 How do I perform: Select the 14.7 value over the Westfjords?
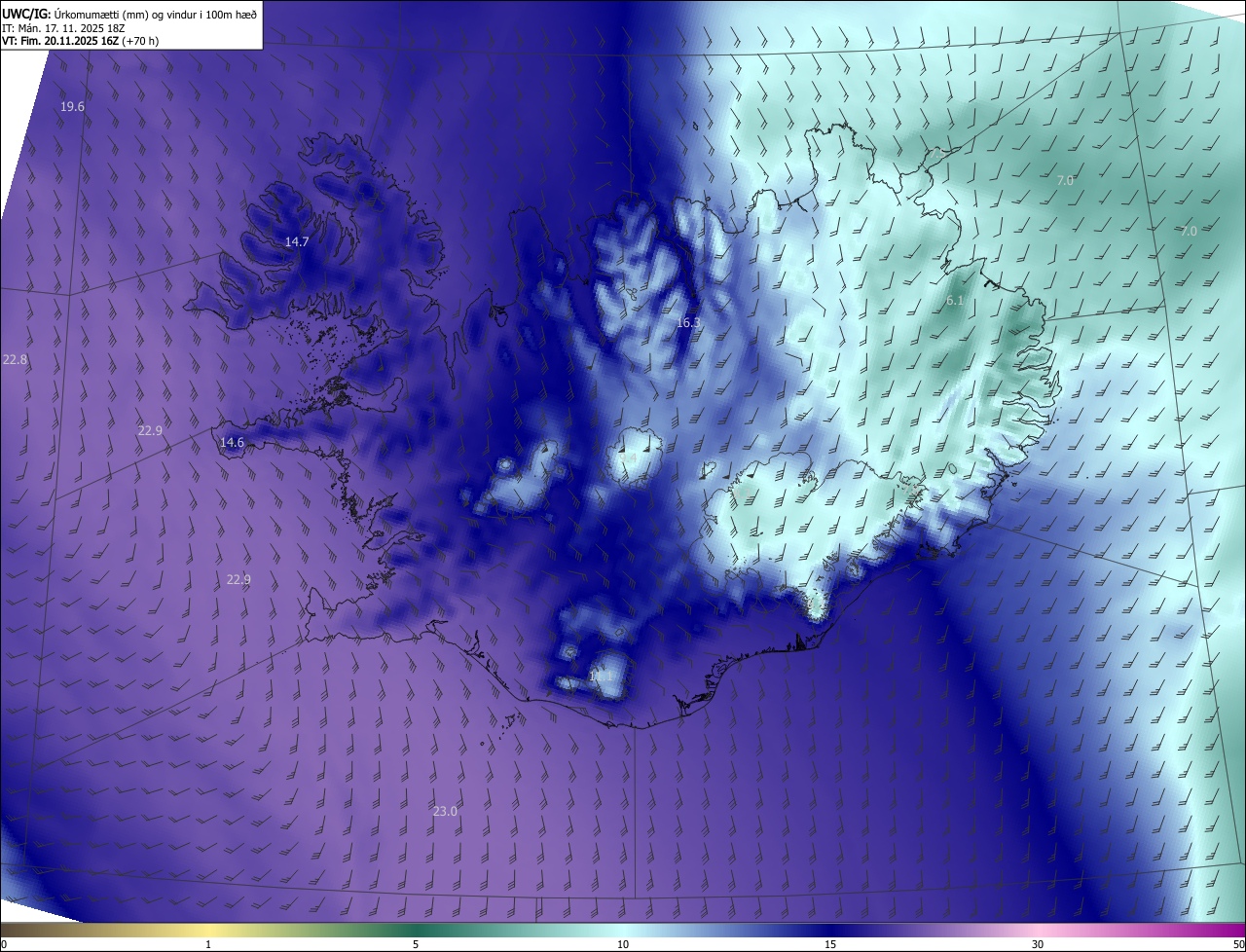click(297, 241)
